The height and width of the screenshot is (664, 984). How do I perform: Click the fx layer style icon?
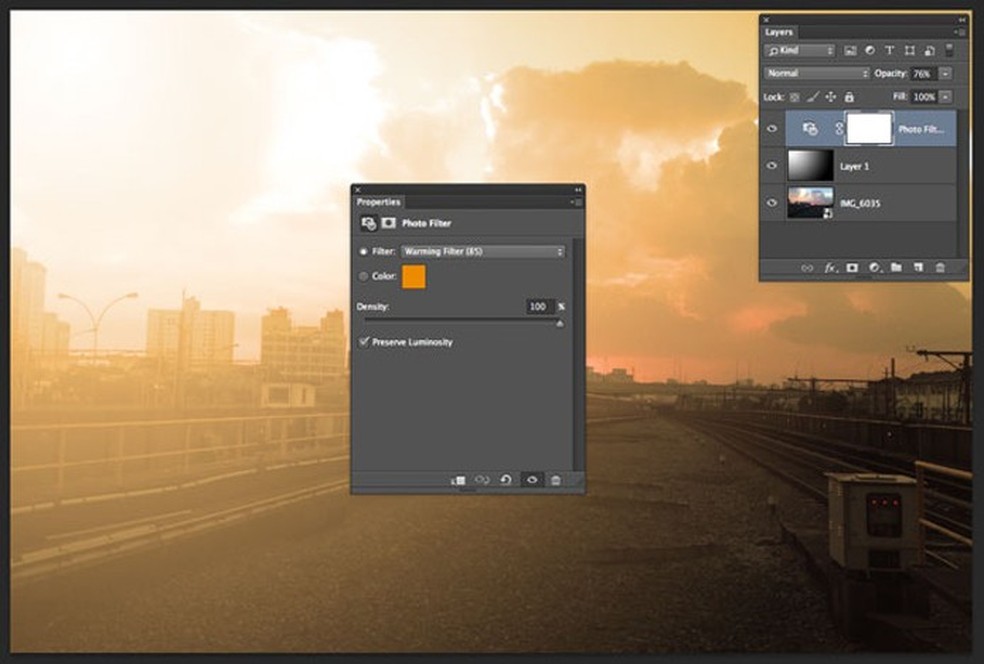coord(830,268)
